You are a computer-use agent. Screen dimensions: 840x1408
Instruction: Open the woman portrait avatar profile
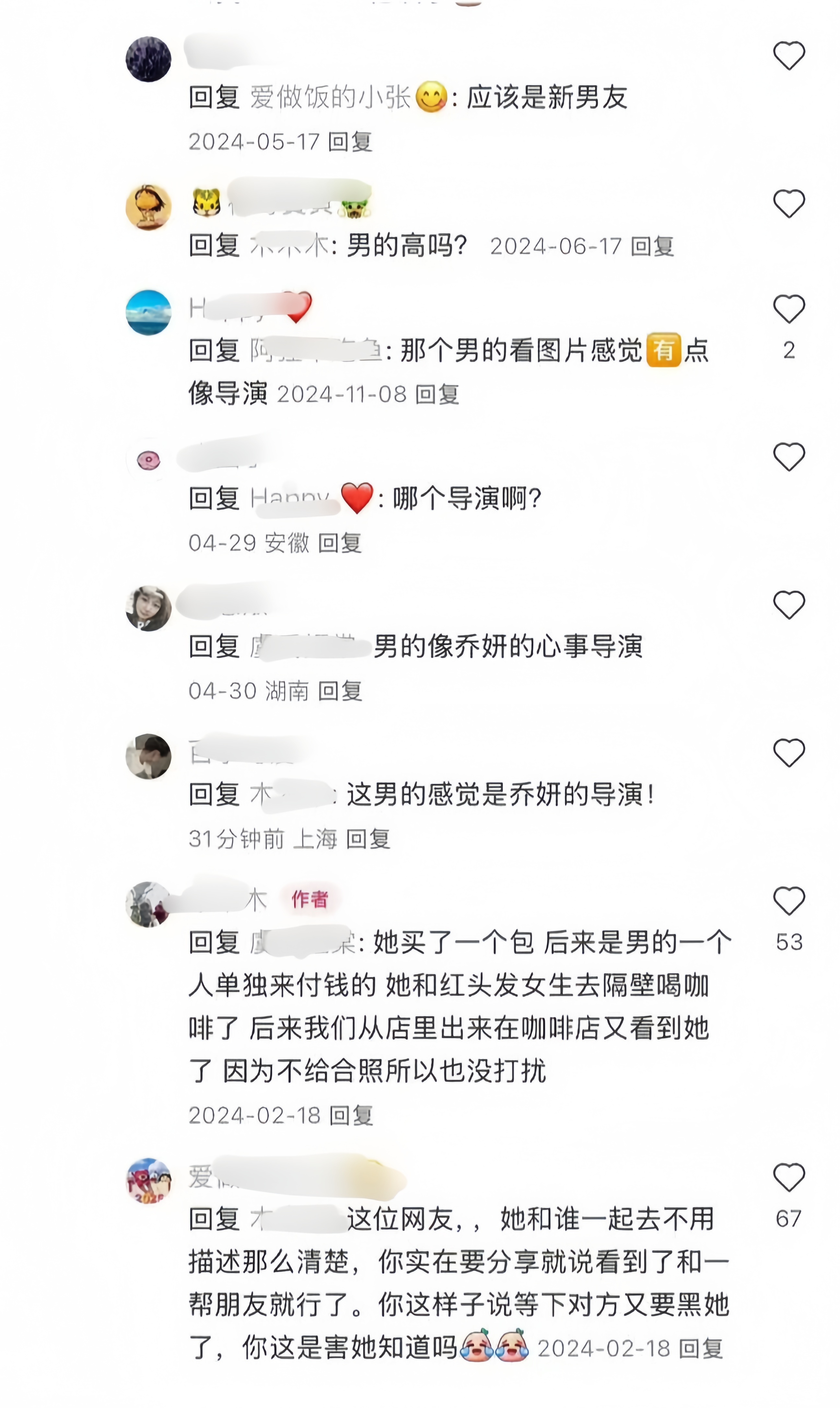(x=148, y=609)
